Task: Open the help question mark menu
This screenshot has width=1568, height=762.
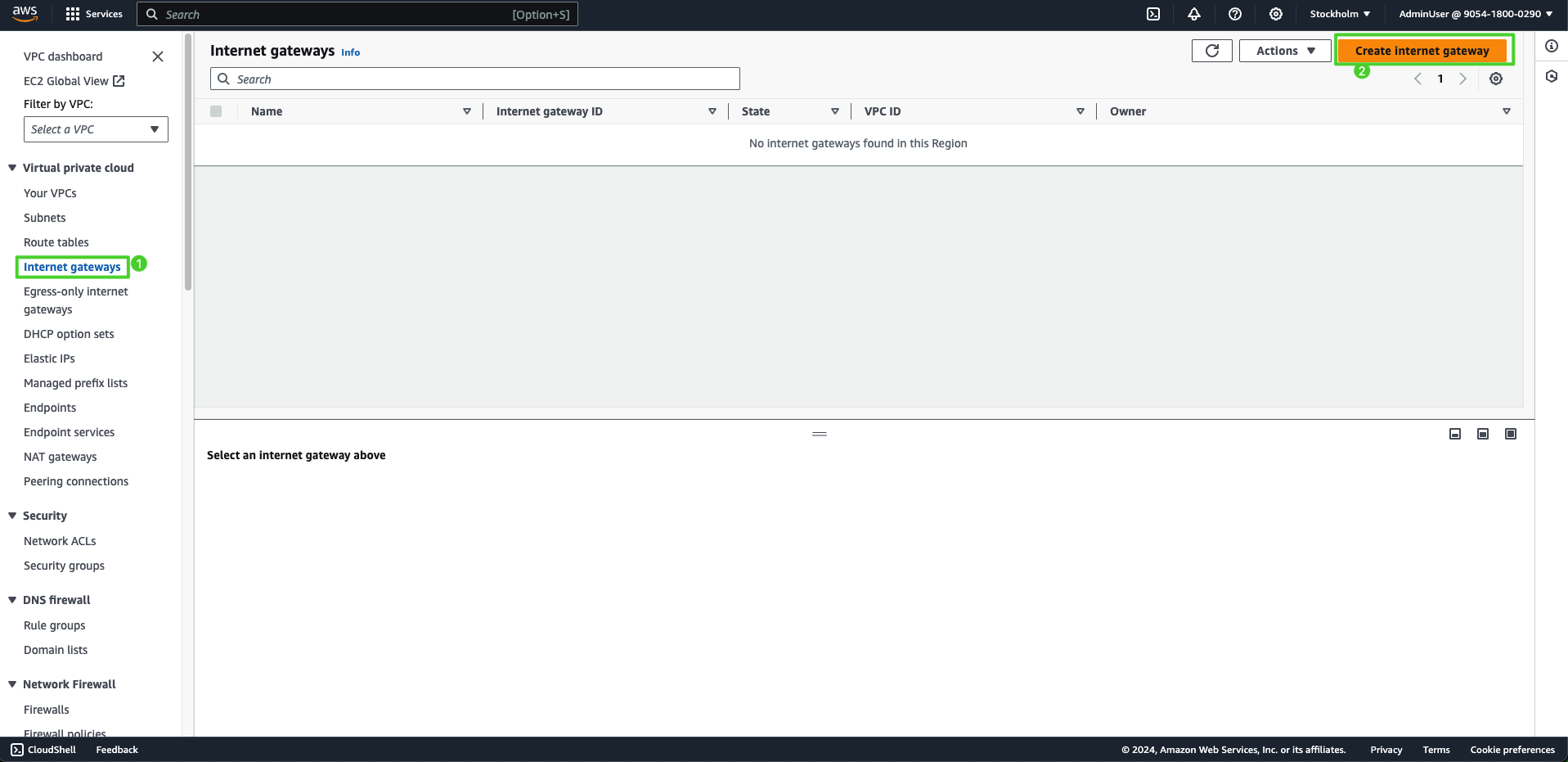Action: (1235, 14)
